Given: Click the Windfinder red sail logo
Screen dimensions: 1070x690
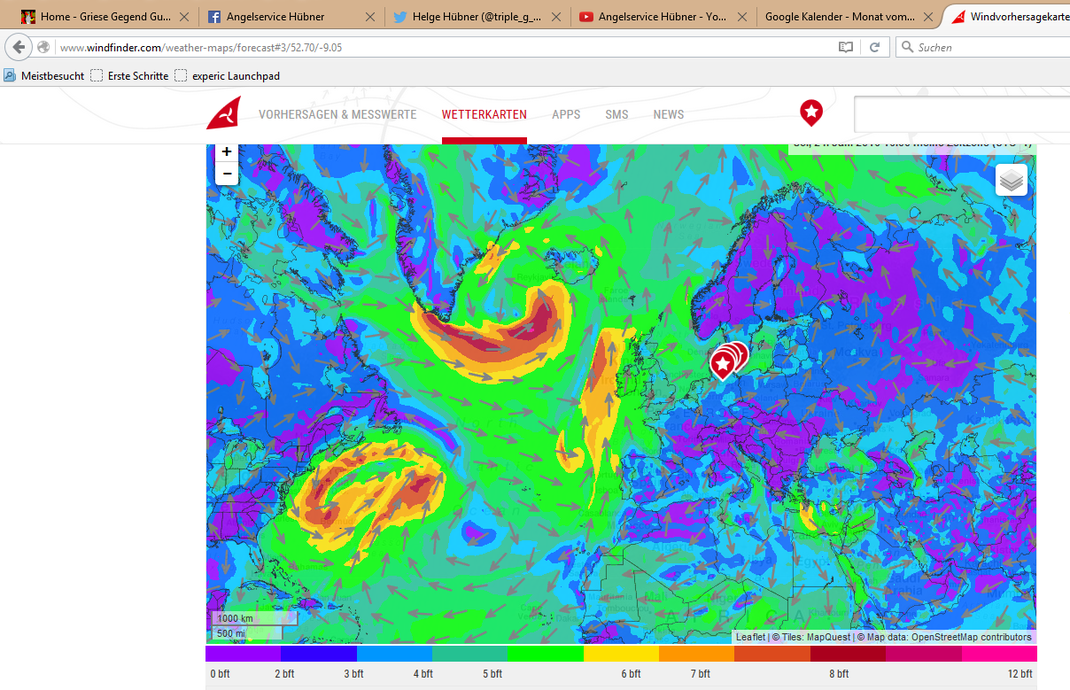Looking at the screenshot, I should coord(224,113).
